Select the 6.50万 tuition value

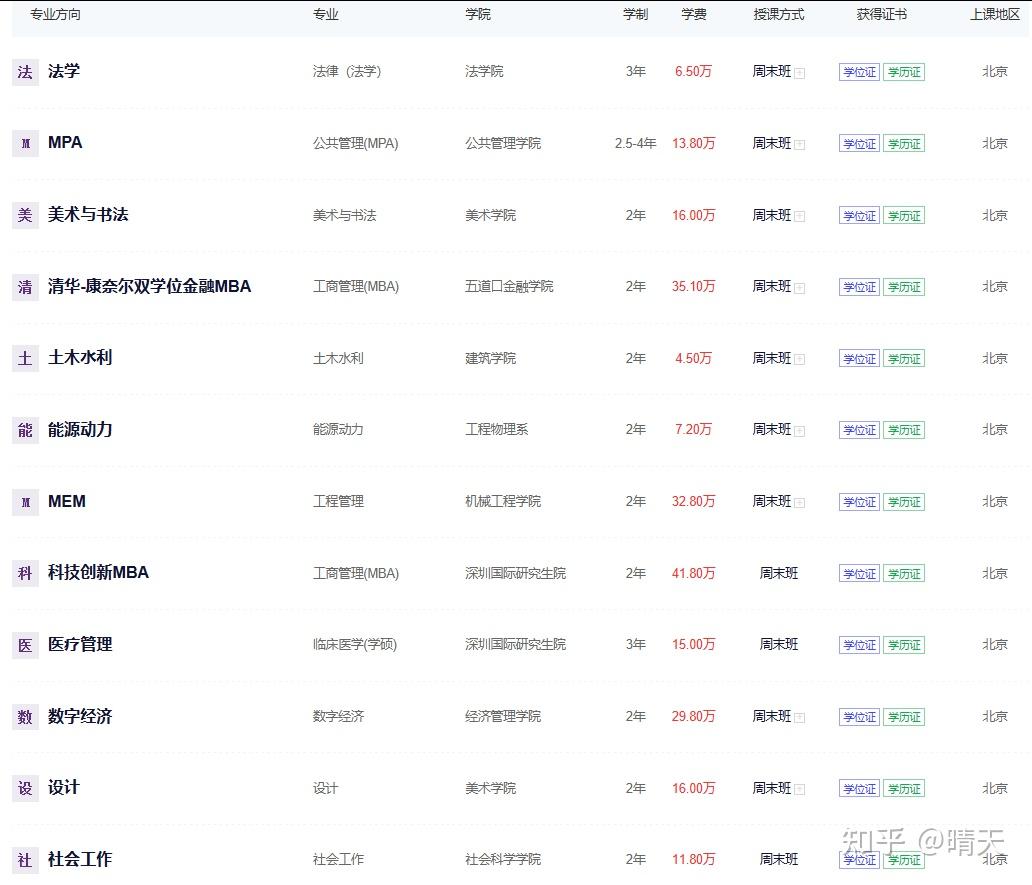(693, 72)
